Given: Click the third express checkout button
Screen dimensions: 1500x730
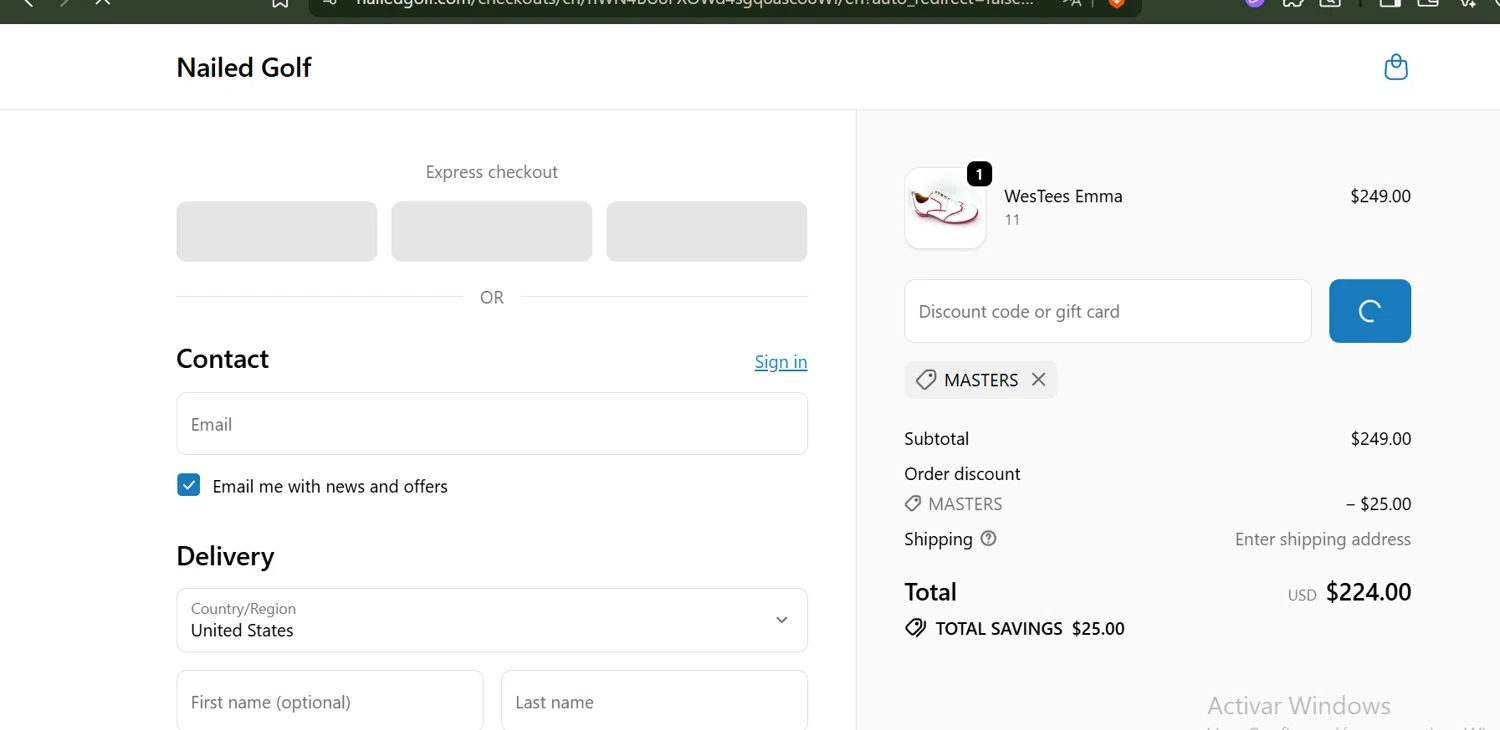Looking at the screenshot, I should click(x=707, y=231).
